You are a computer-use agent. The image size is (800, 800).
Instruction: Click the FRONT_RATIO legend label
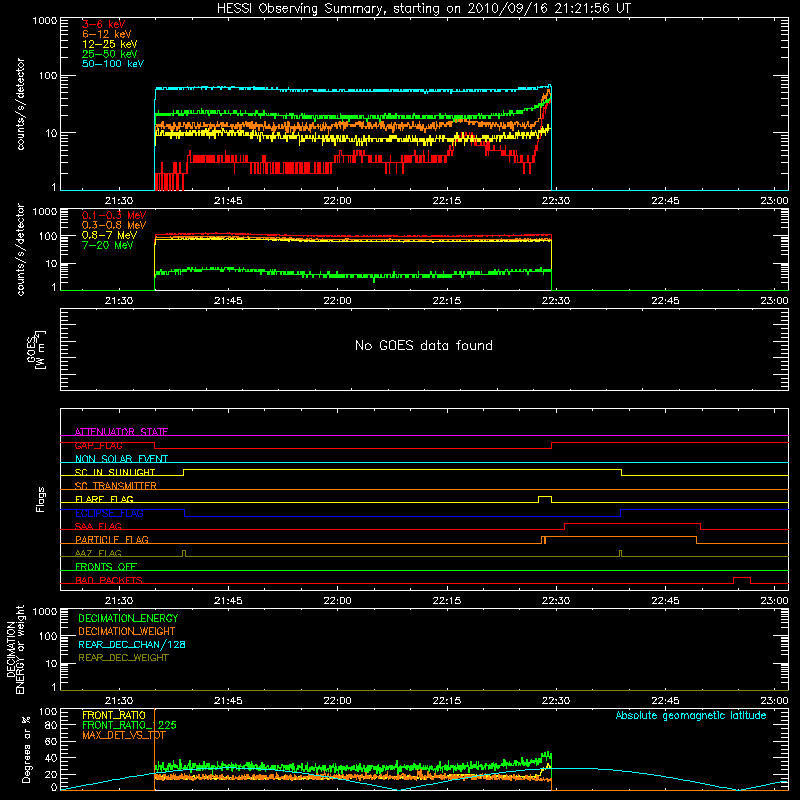[x=114, y=715]
